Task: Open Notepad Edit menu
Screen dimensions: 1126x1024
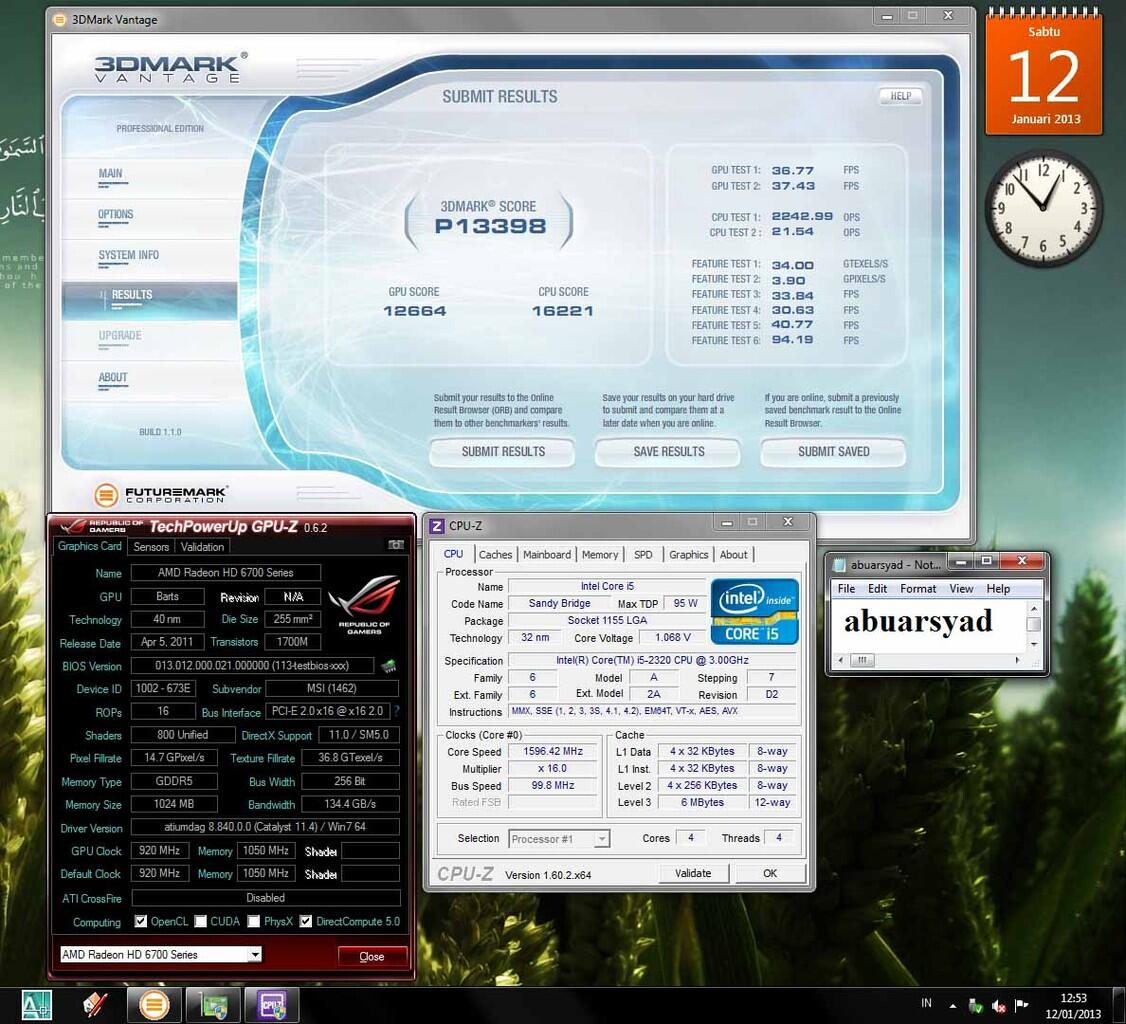Action: click(878, 588)
